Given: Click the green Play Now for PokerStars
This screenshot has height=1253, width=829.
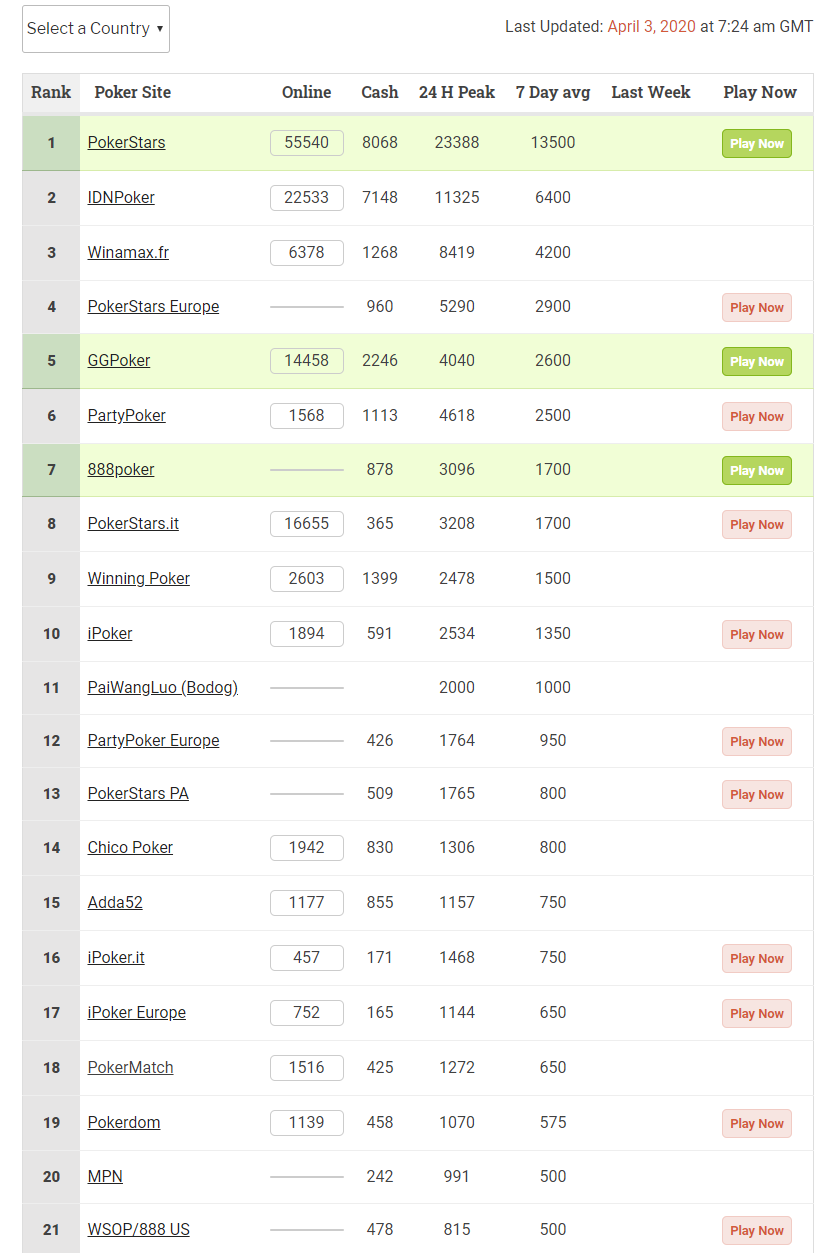Looking at the screenshot, I should click(x=756, y=143).
